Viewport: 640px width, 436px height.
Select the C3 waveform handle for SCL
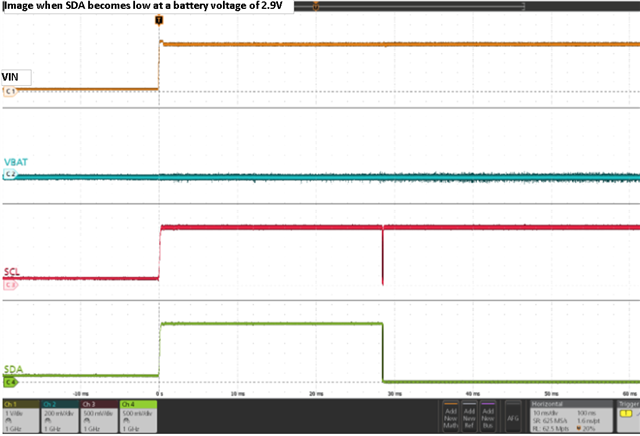tap(10, 285)
